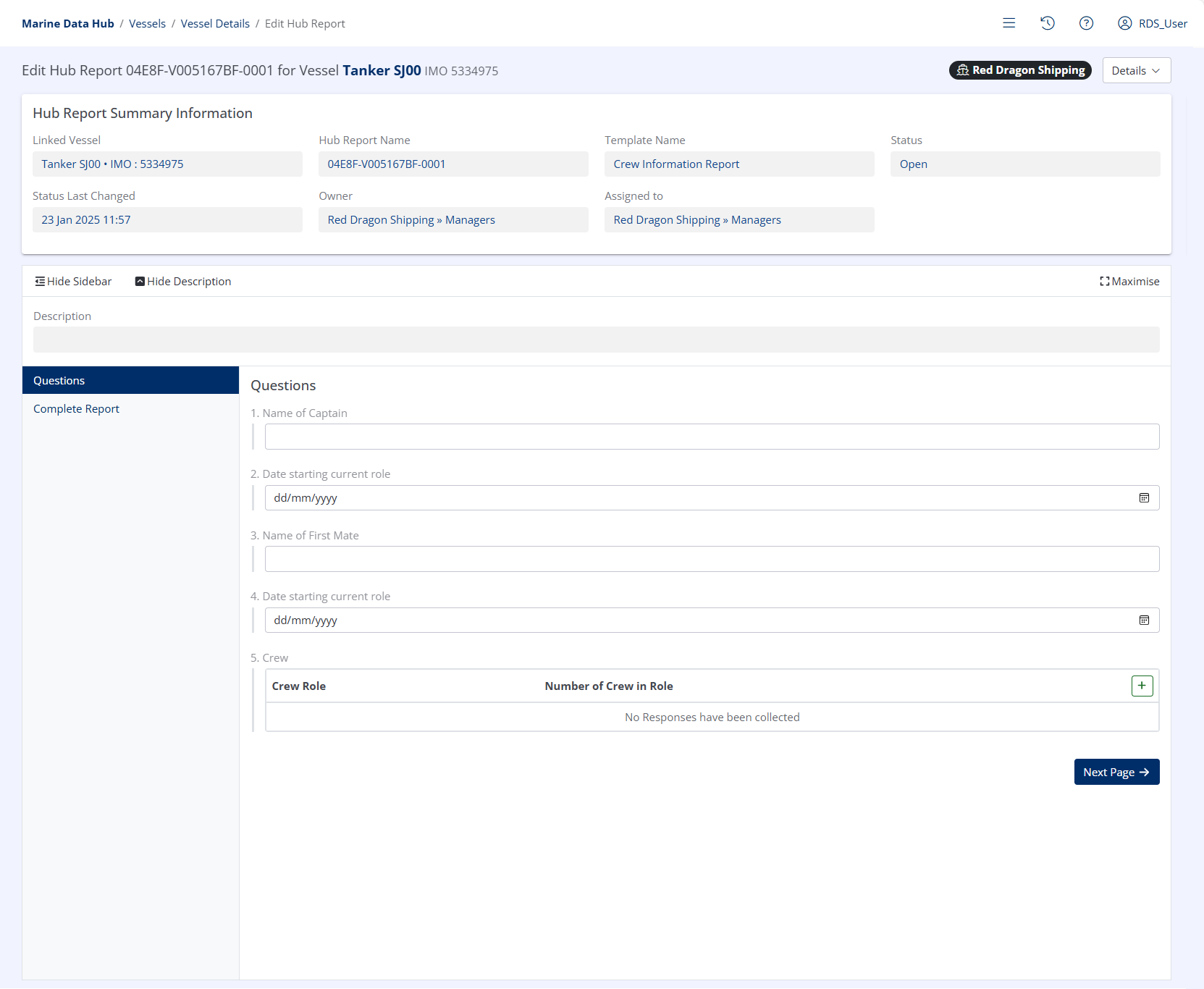
Task: Select the Questions sidebar tab
Action: tap(130, 381)
